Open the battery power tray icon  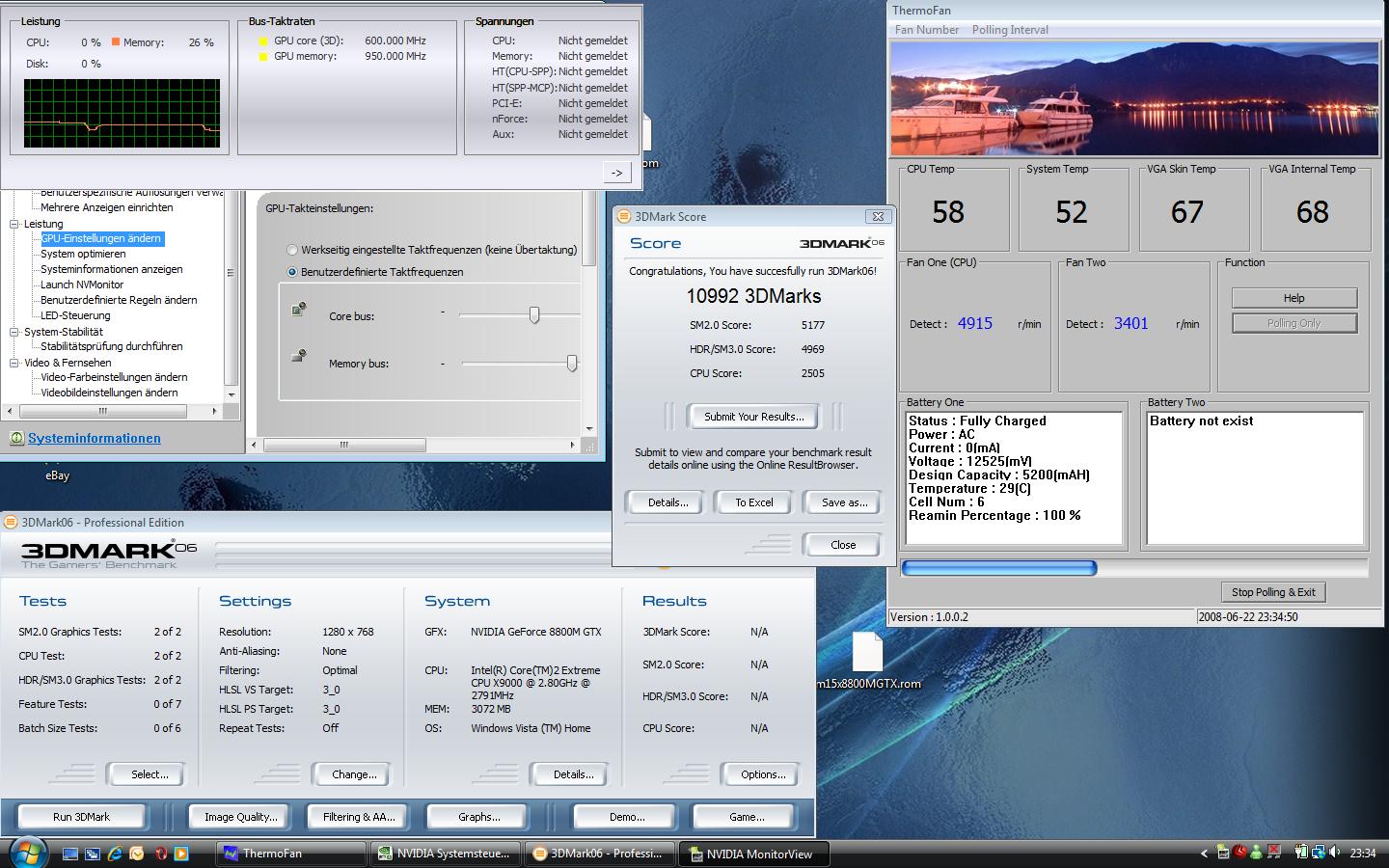pos(1301,853)
